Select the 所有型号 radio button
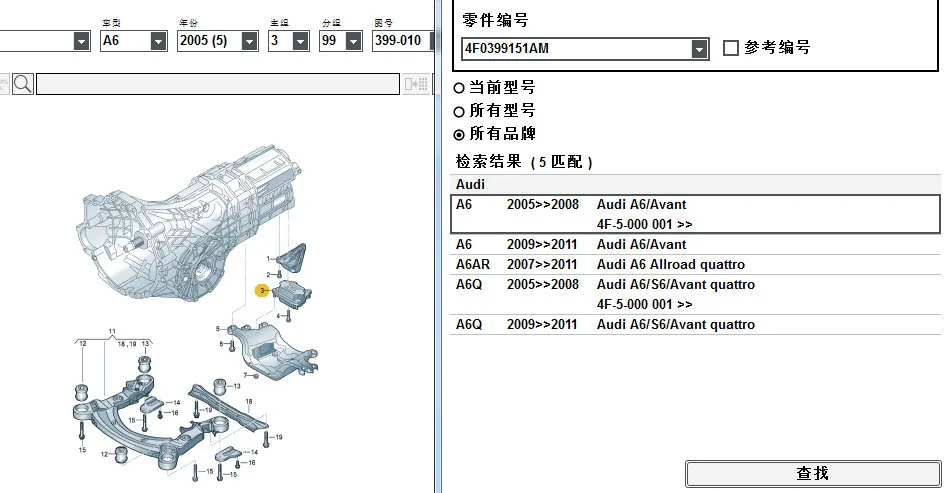 [459, 111]
